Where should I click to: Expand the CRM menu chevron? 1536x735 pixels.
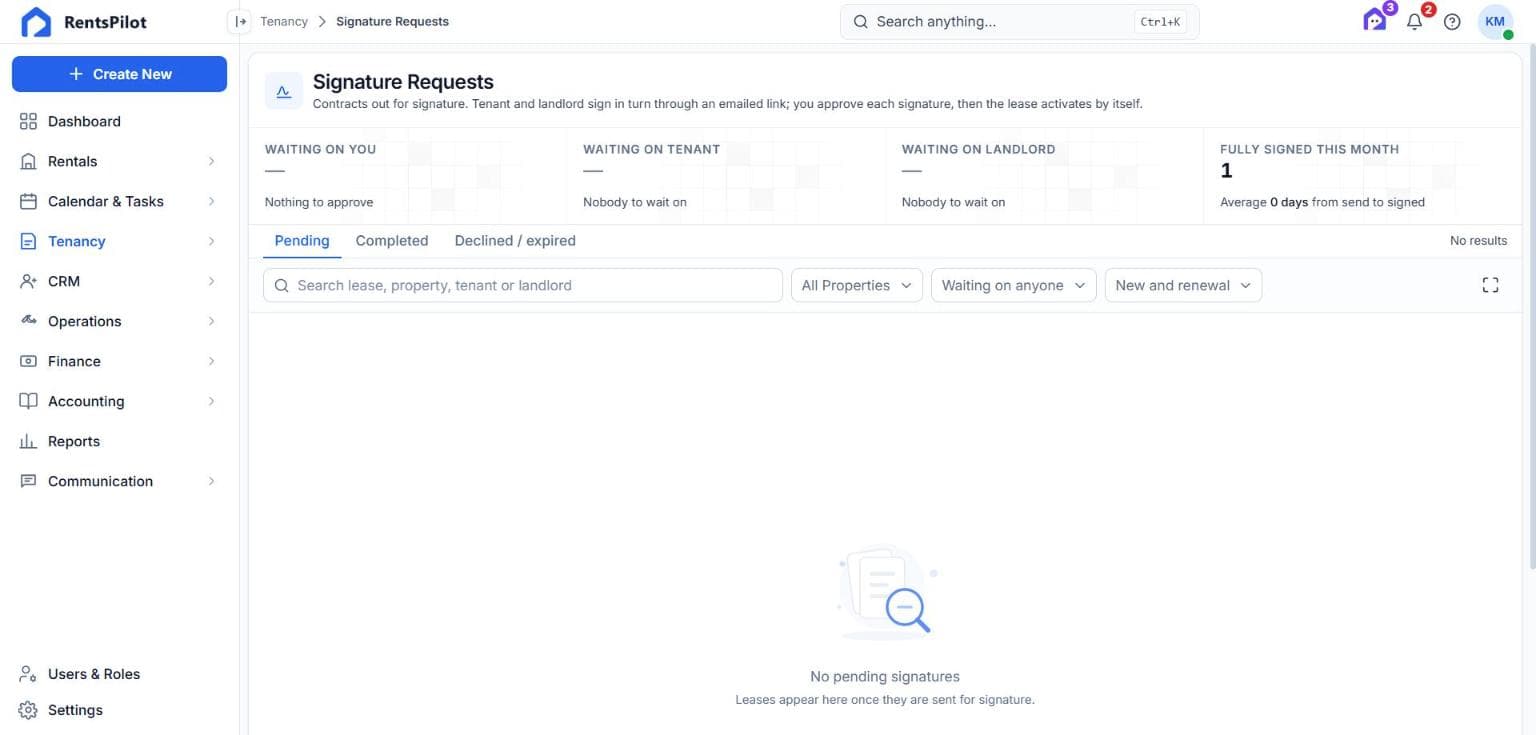click(x=211, y=281)
